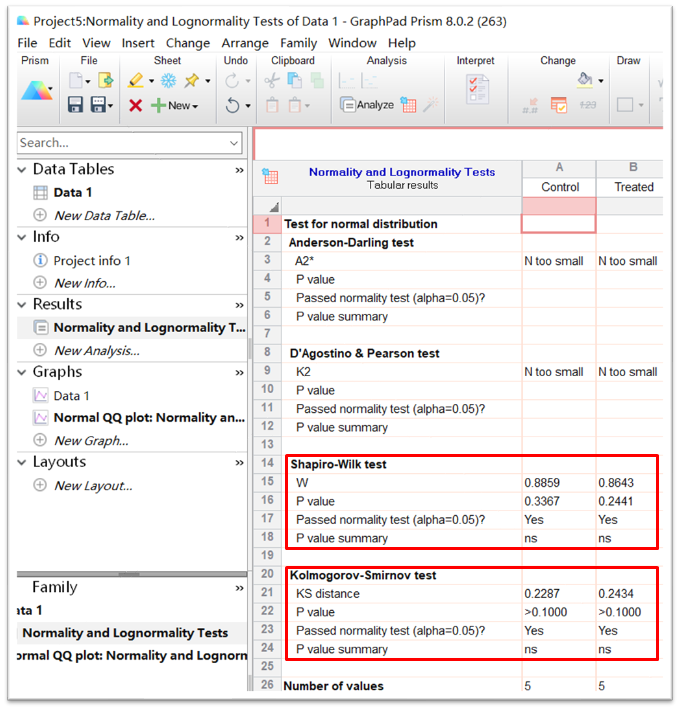Click the magic wand icon

click(431, 104)
